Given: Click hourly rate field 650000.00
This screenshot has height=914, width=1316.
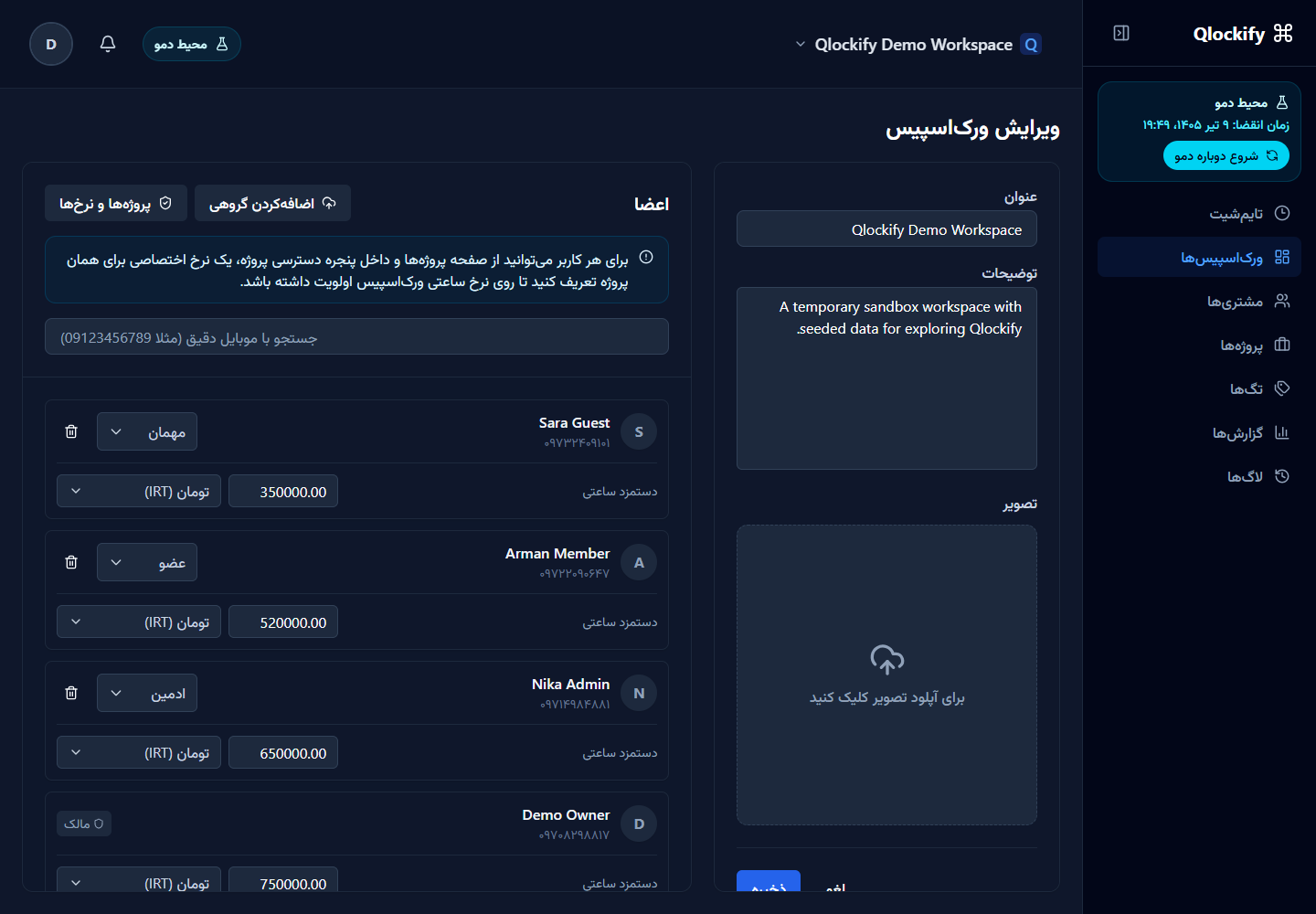Looking at the screenshot, I should click(x=283, y=752).
